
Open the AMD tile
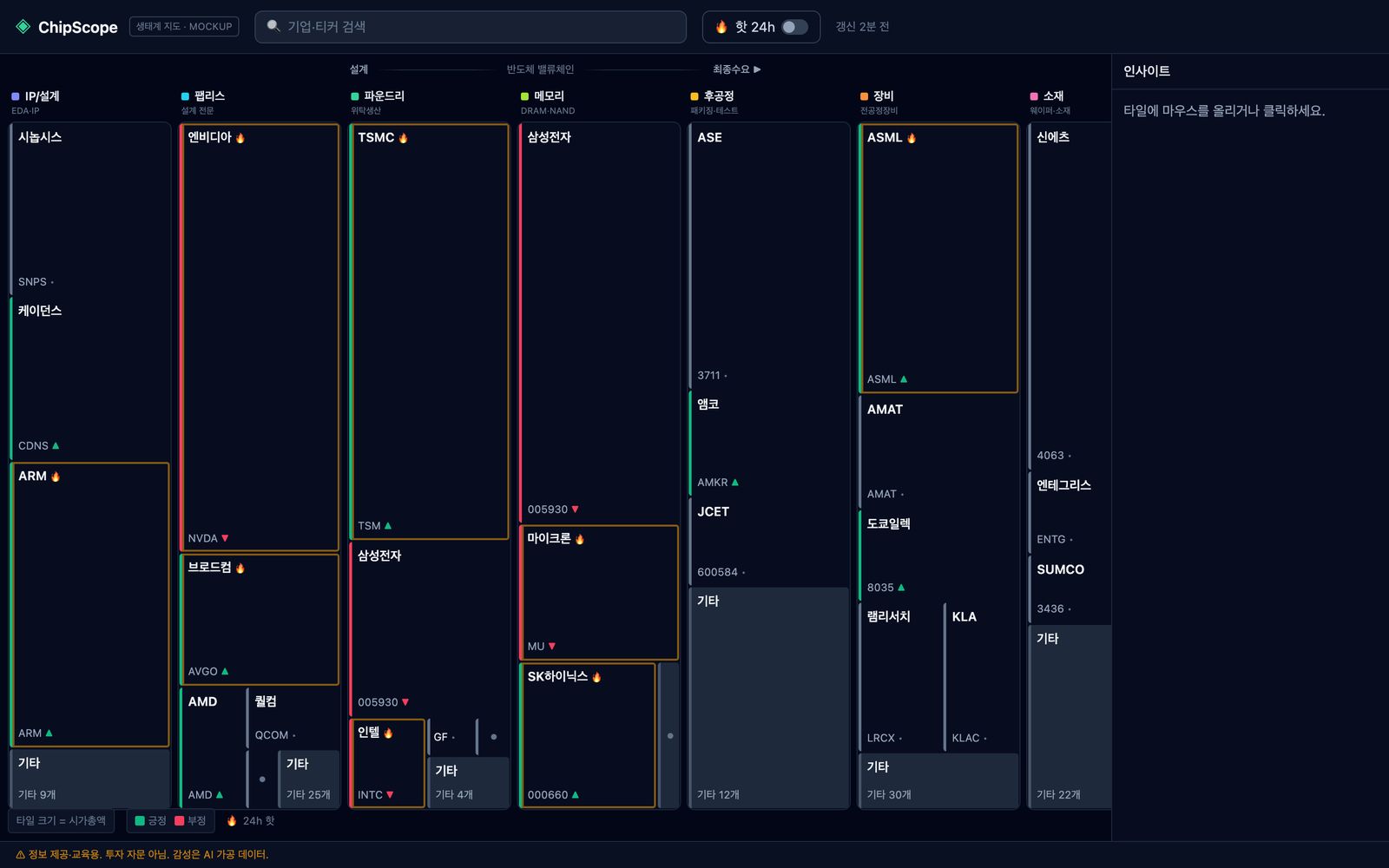coord(213,748)
